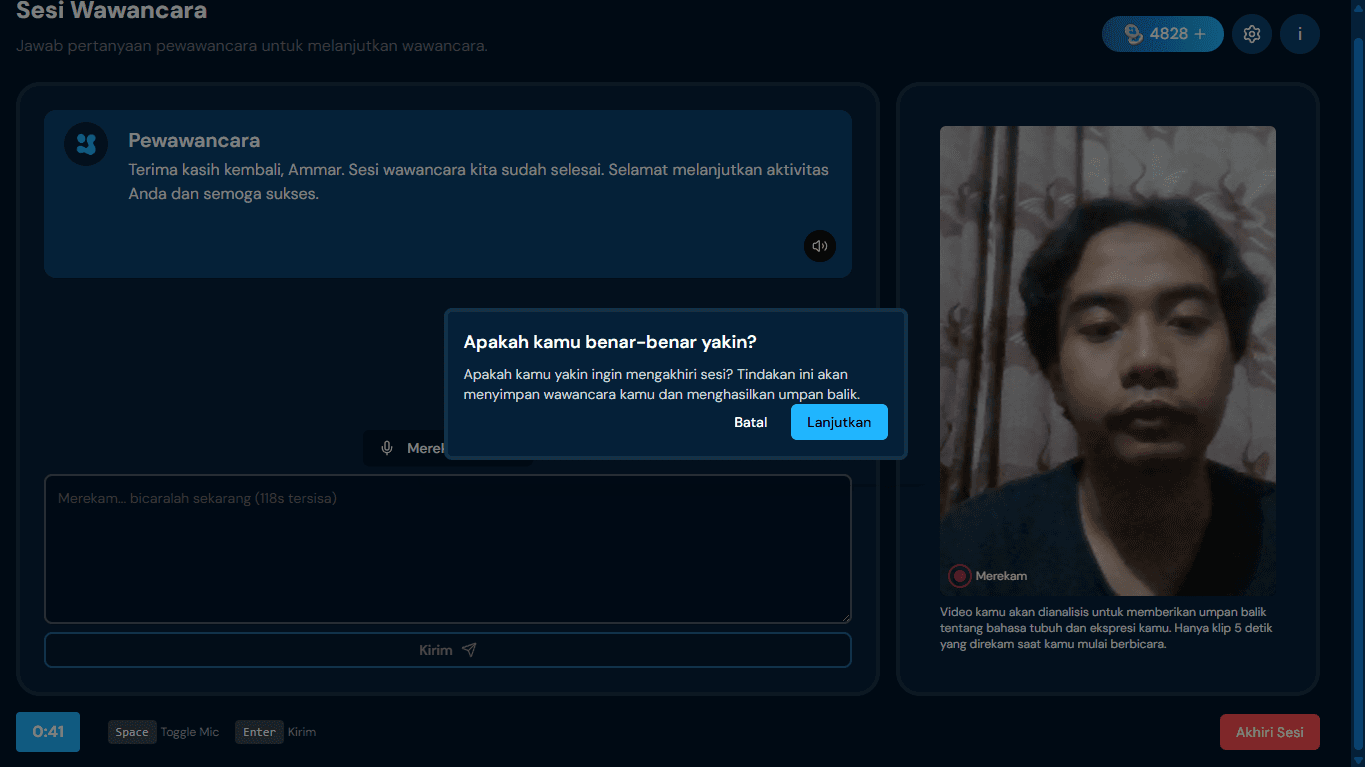Click the interviewer avatar icon
Screen dimensions: 1365x767
coord(86,144)
